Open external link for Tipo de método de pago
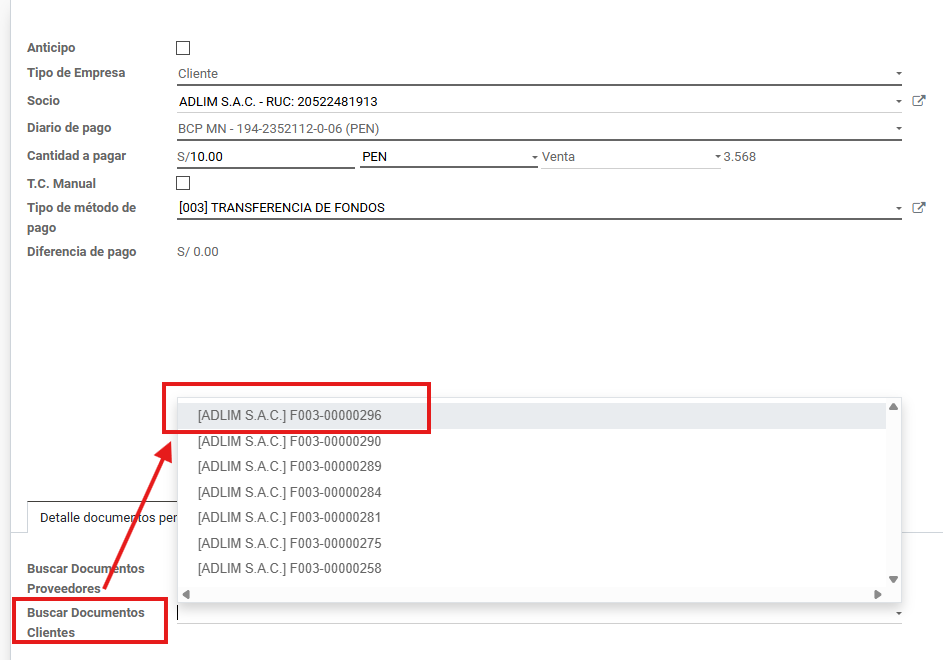 click(919, 208)
